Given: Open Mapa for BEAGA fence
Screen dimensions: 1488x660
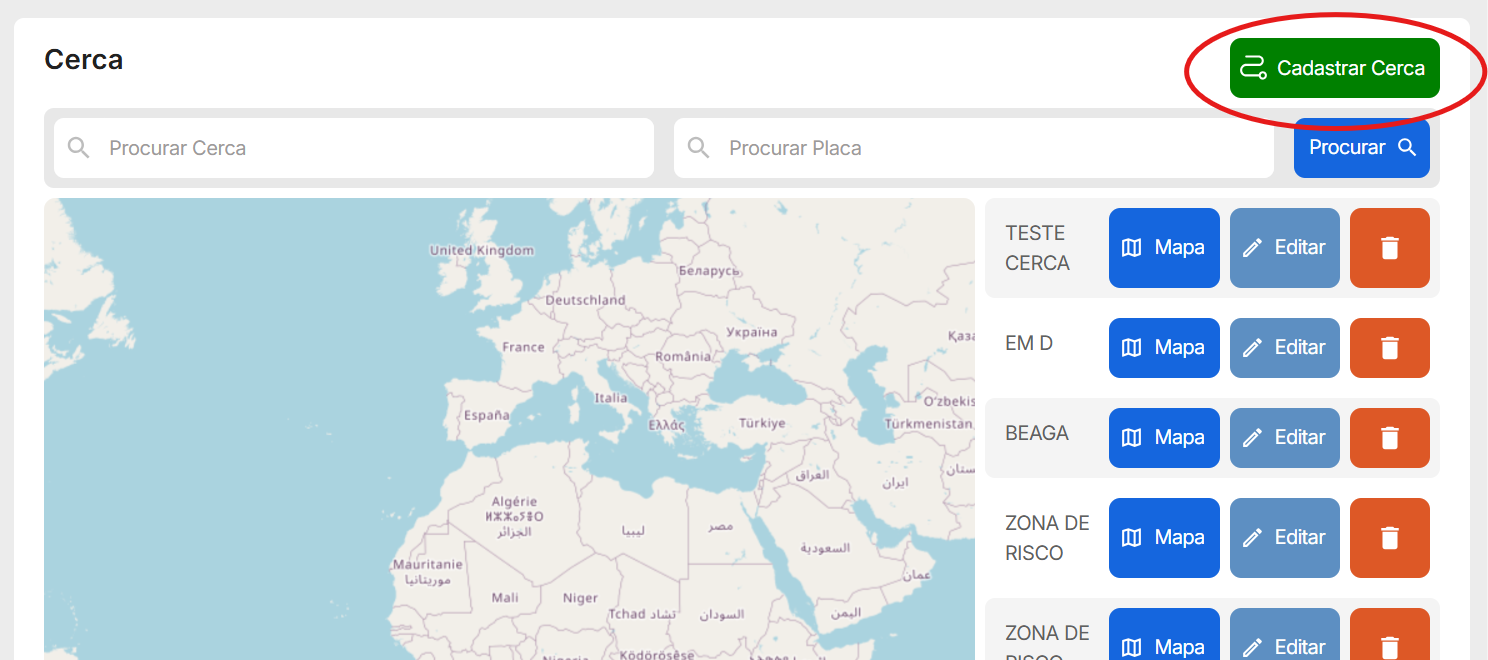Looking at the screenshot, I should point(1164,438).
